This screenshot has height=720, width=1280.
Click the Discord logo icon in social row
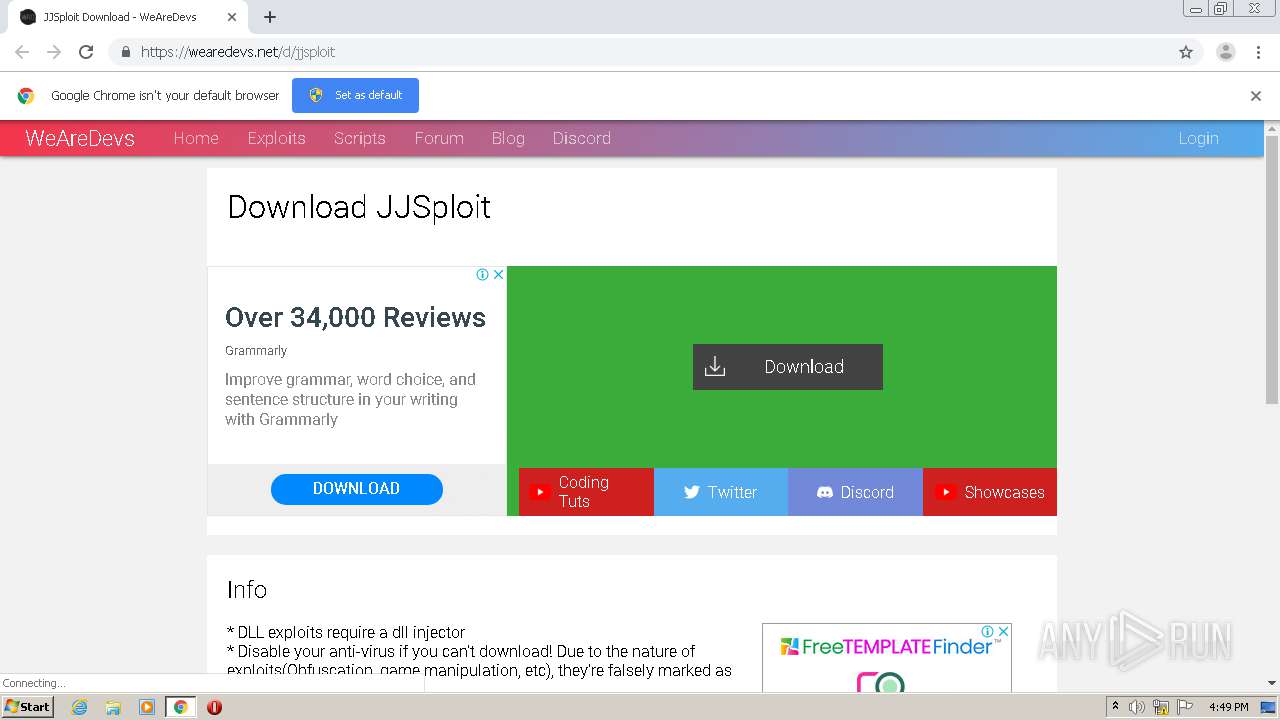[825, 492]
